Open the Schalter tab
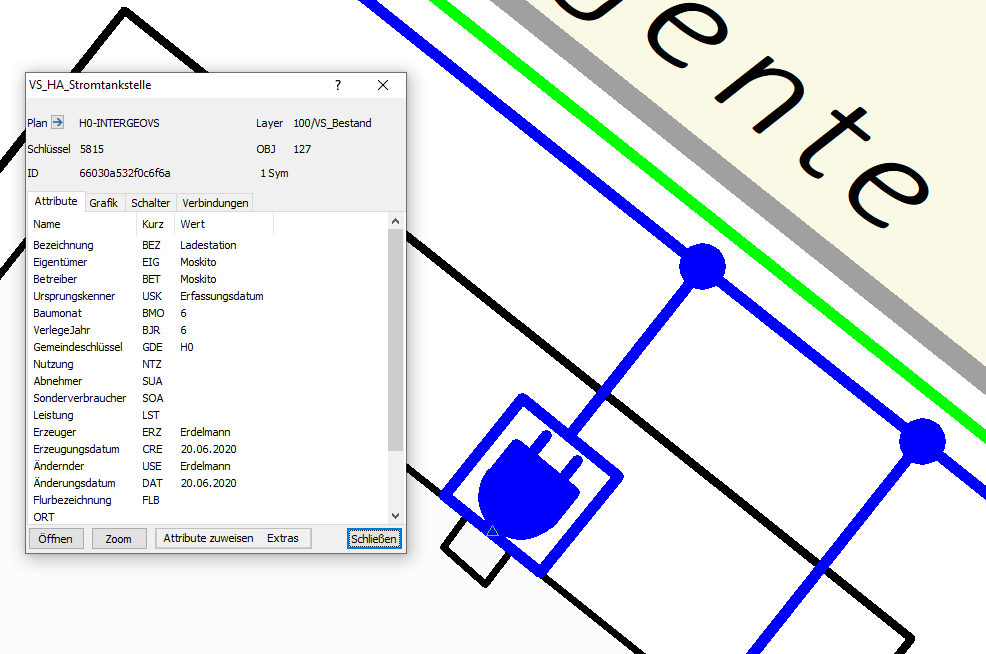Screen dimensions: 986x654 pos(150,203)
